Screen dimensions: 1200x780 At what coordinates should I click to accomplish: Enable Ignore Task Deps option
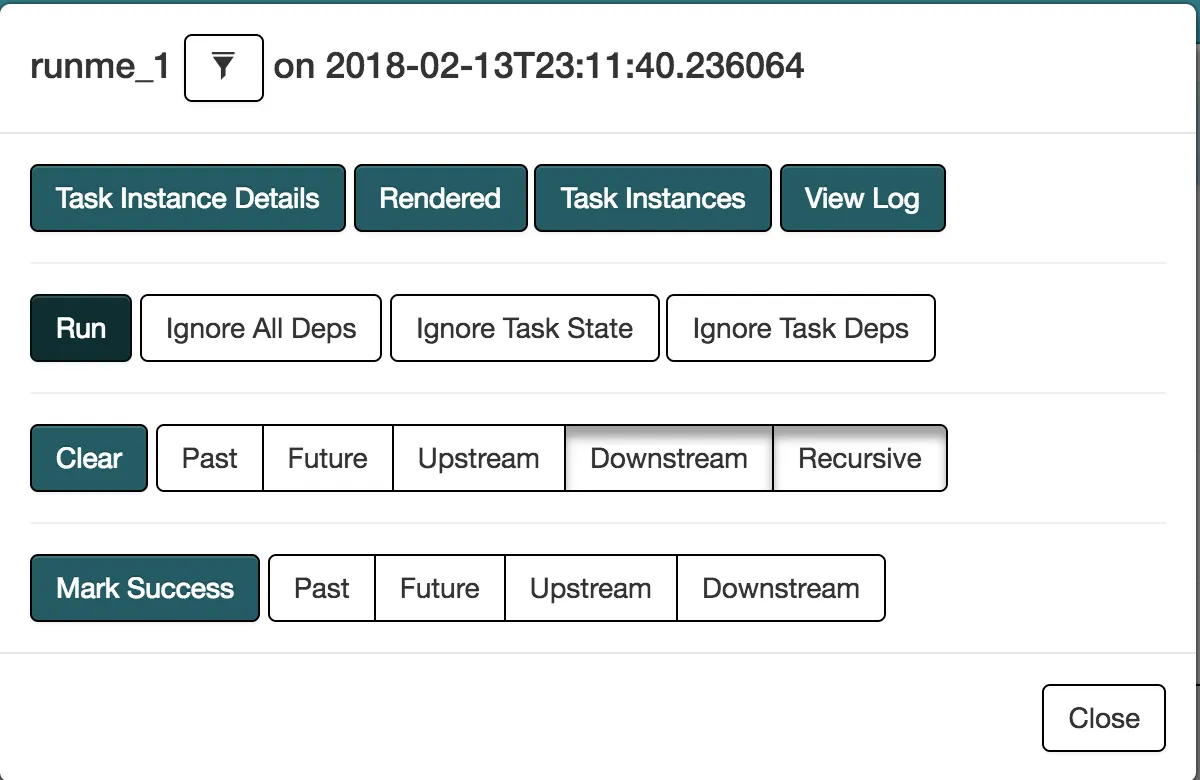[x=800, y=328]
